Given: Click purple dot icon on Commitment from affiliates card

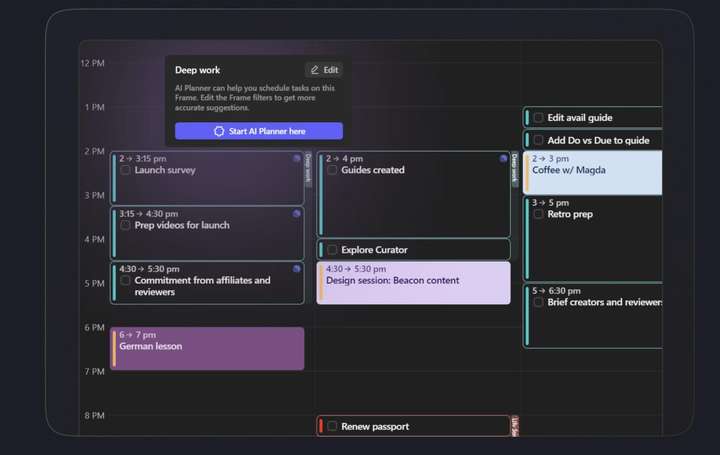Looking at the screenshot, I should (x=297, y=269).
